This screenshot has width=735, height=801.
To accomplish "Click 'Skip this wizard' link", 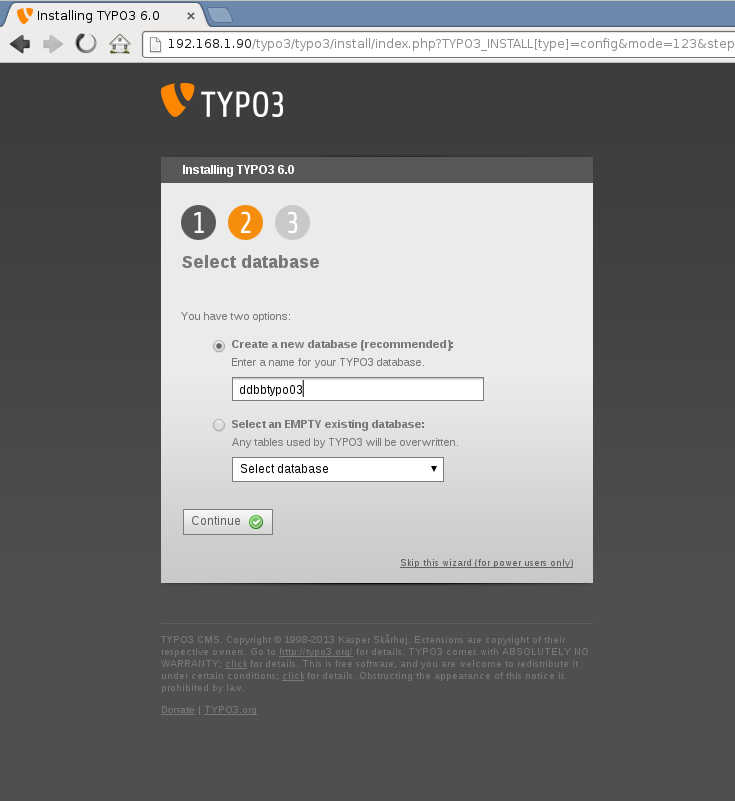I will [x=486, y=563].
